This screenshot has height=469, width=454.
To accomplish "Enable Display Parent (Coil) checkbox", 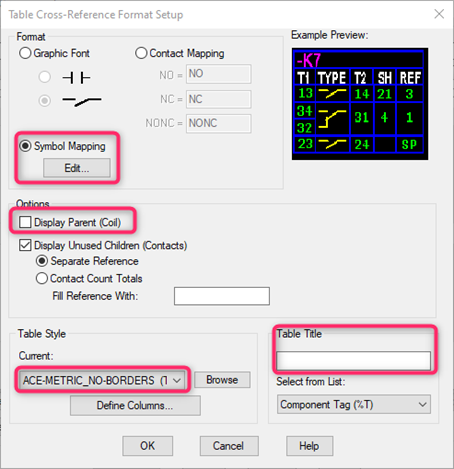I will click(25, 222).
